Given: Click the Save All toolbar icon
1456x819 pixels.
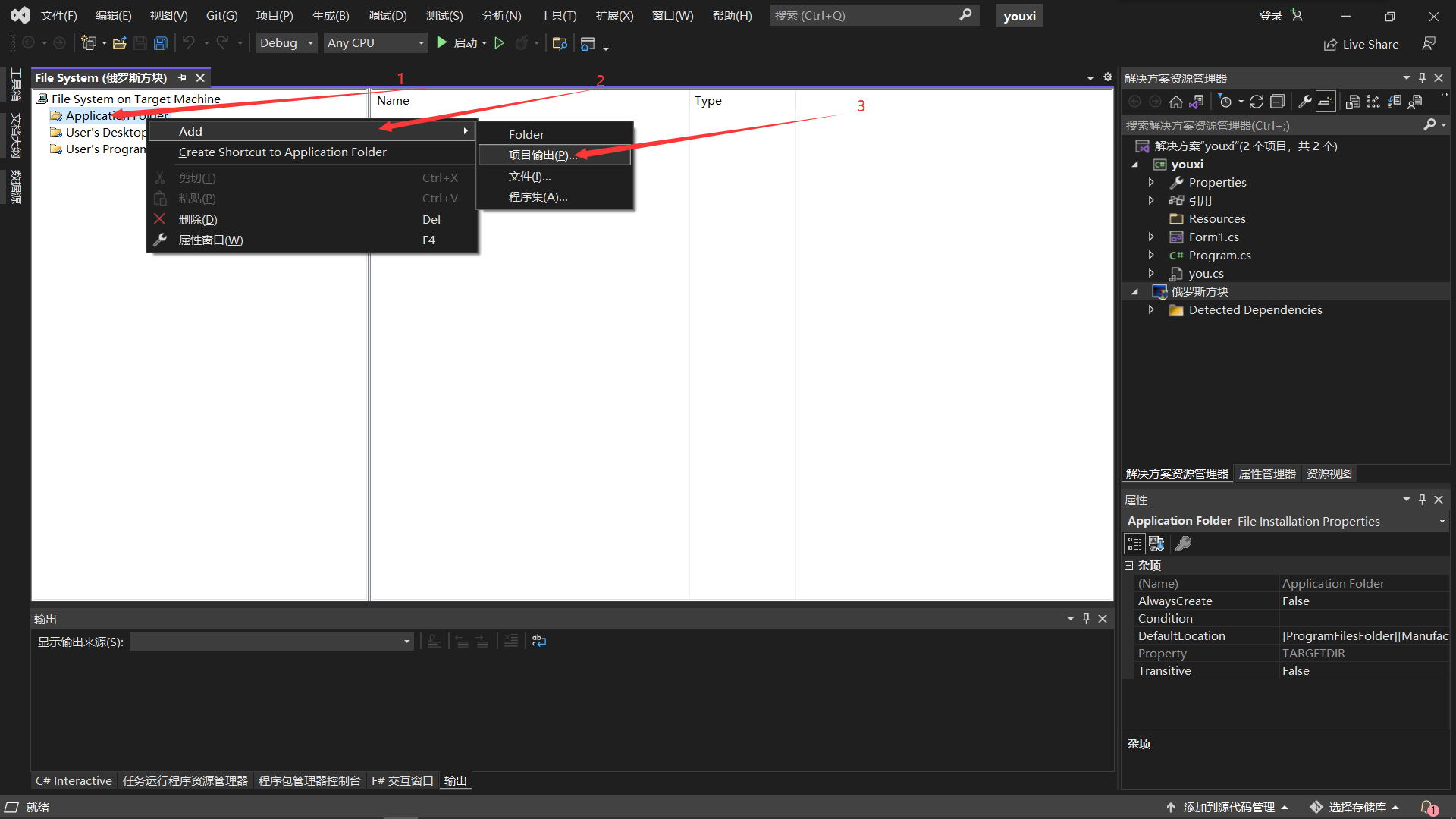Looking at the screenshot, I should (x=161, y=43).
